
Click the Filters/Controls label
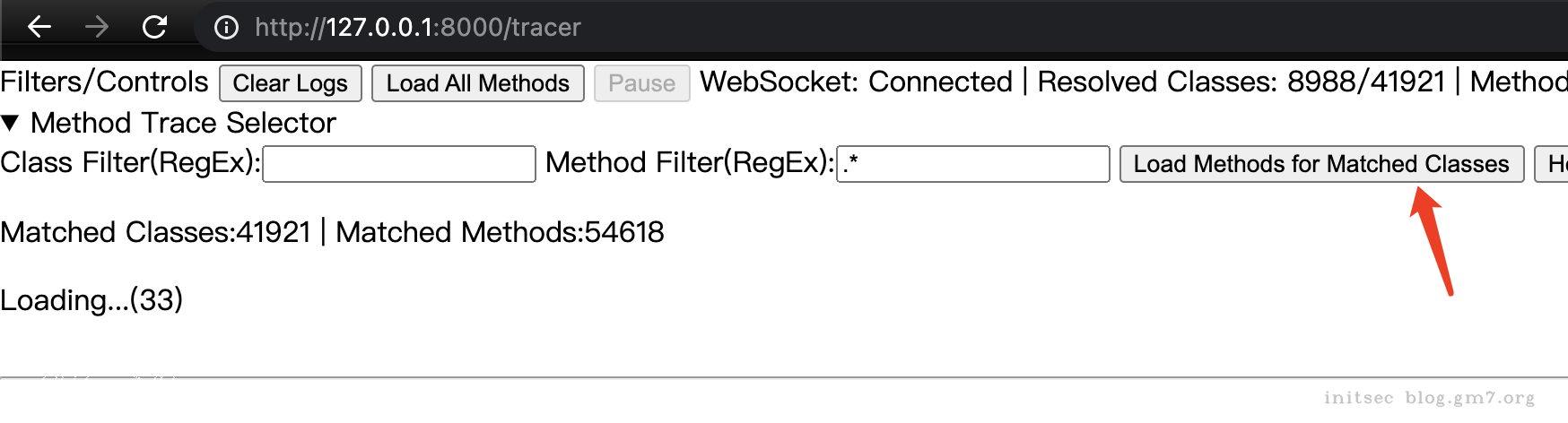click(x=104, y=82)
